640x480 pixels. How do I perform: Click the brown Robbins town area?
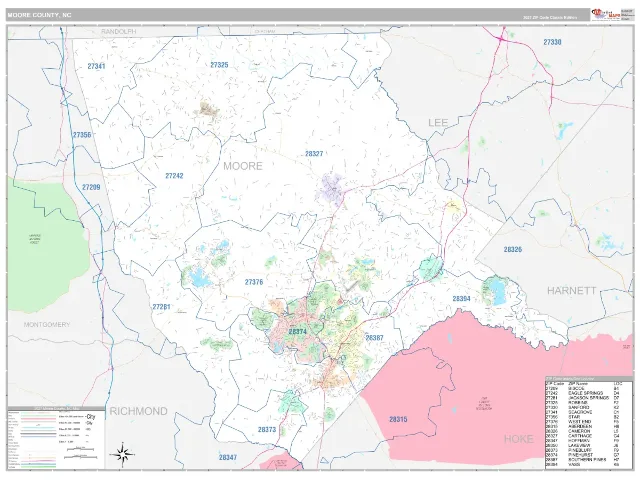pos(209,109)
